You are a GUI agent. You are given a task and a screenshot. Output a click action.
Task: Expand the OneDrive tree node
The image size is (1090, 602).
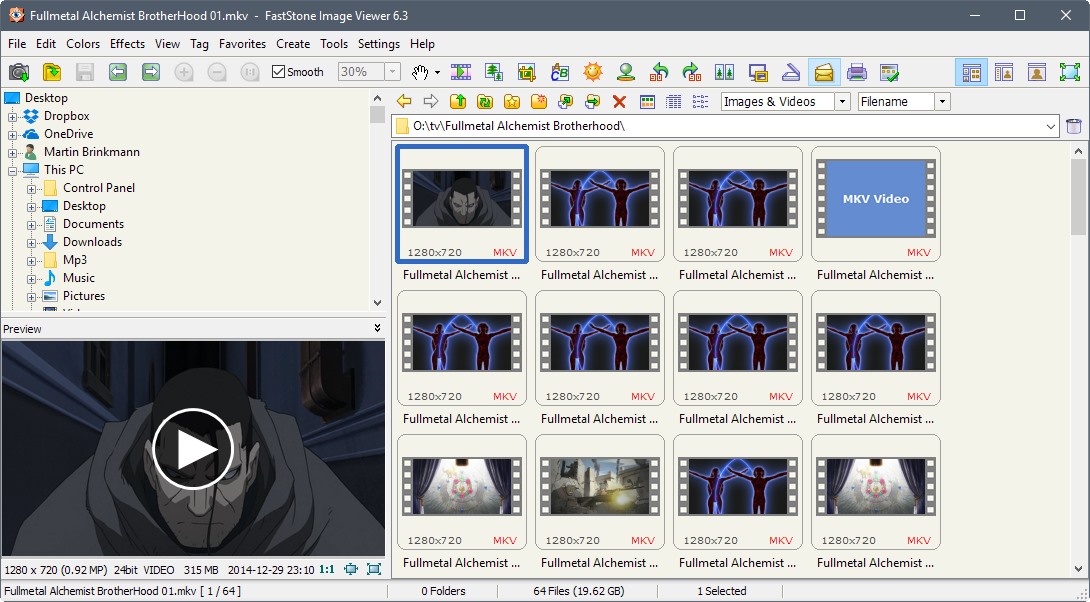[13, 135]
